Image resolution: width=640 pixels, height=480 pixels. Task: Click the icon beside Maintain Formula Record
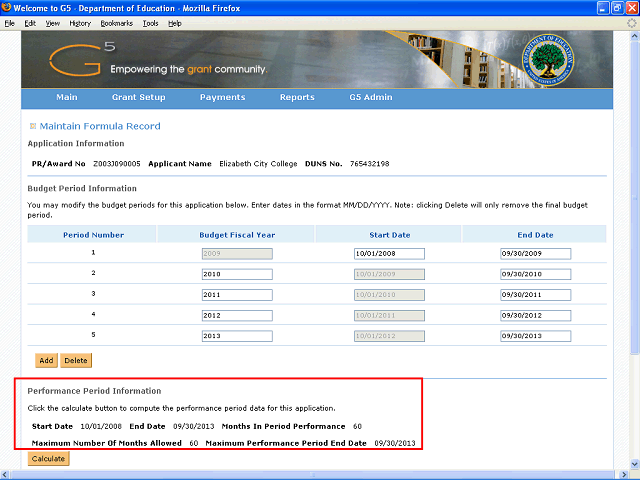coord(33,126)
